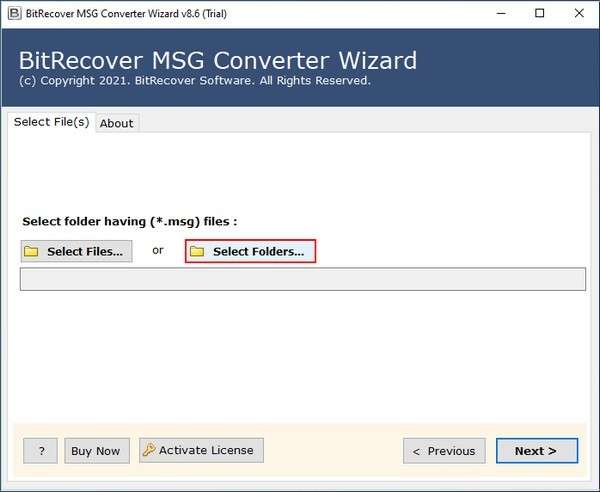Viewport: 600px width, 492px height.
Task: Maximize the MSG Converter Wizard window
Action: click(x=540, y=13)
